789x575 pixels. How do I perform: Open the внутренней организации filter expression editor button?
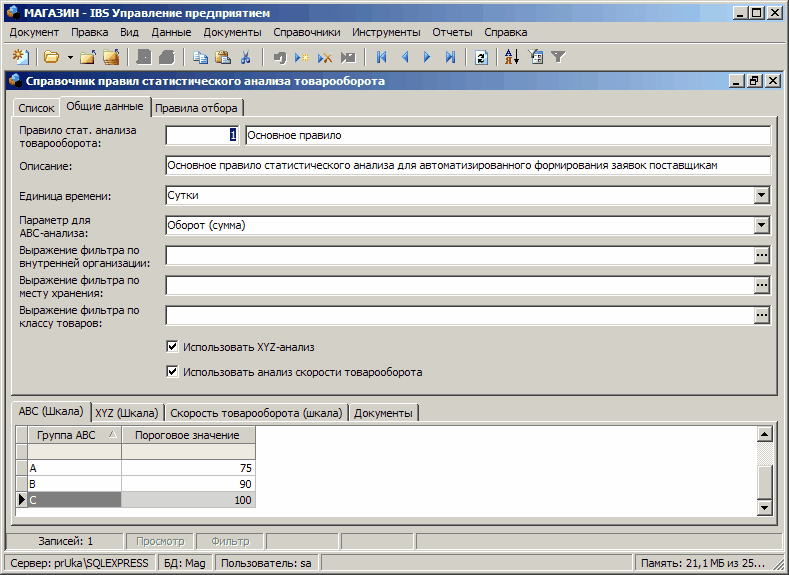[762, 256]
